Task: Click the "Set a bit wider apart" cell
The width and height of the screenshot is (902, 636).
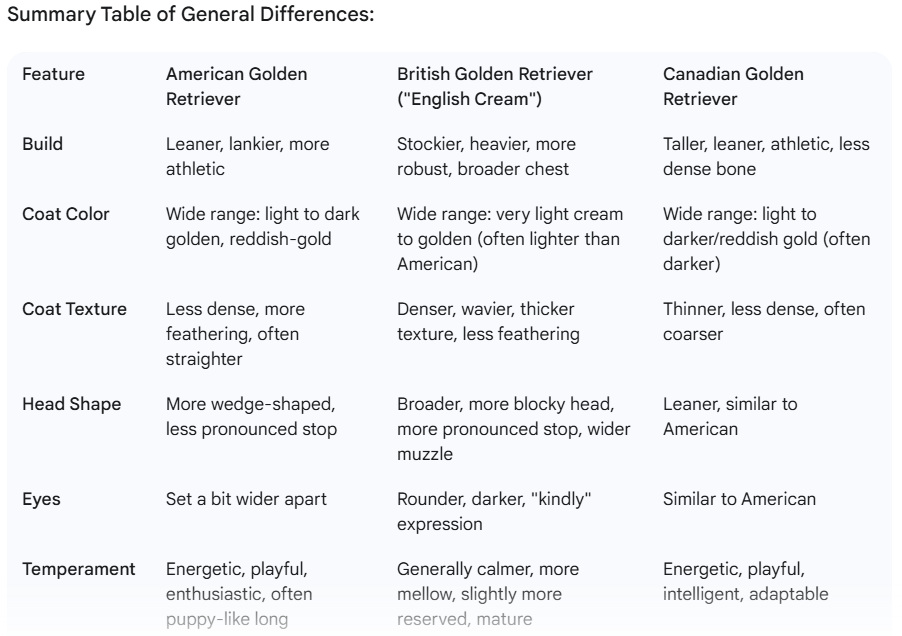Action: pos(244,499)
